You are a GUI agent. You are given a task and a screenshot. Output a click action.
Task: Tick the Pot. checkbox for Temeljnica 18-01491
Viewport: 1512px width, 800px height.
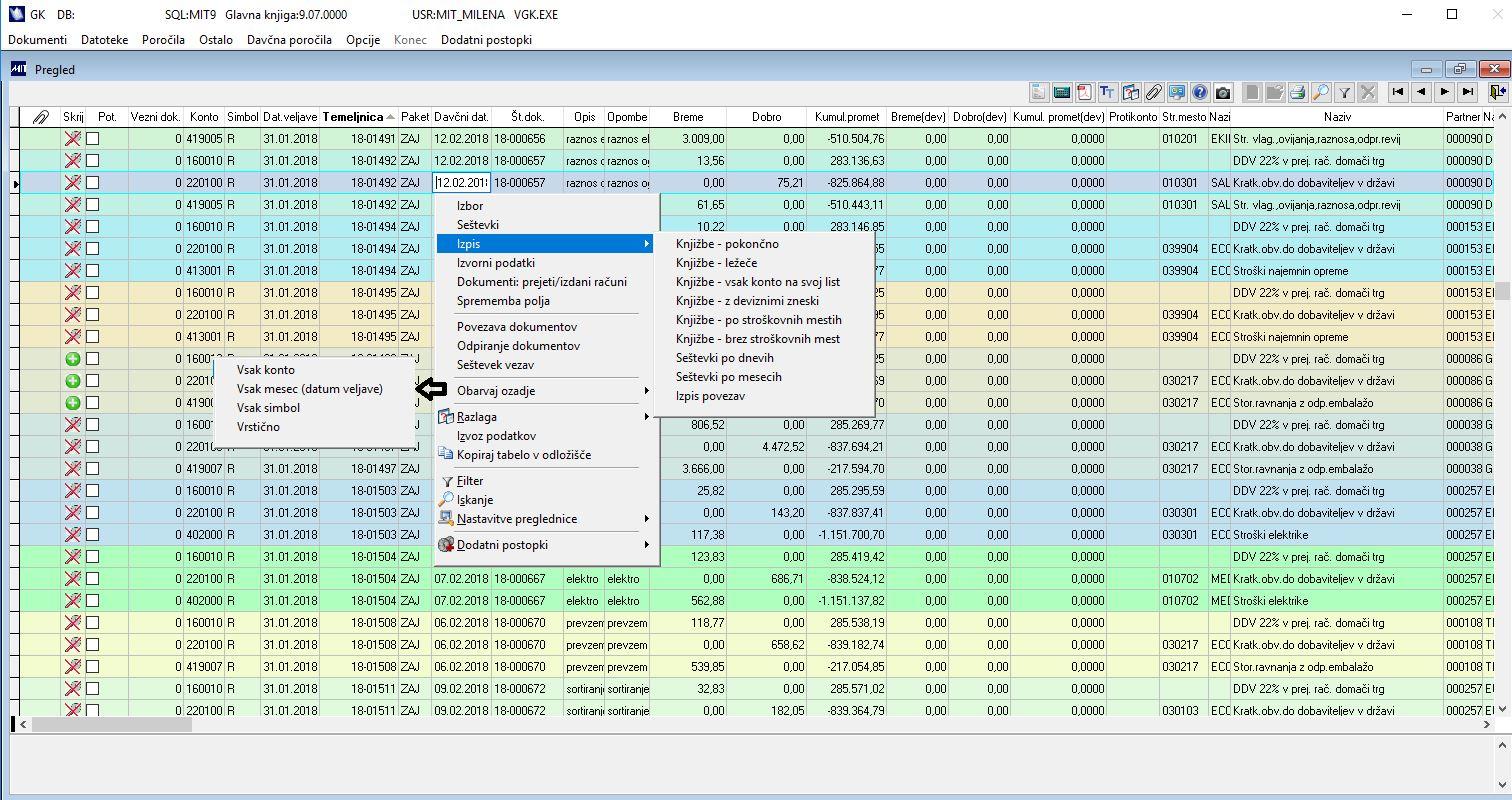coord(93,139)
